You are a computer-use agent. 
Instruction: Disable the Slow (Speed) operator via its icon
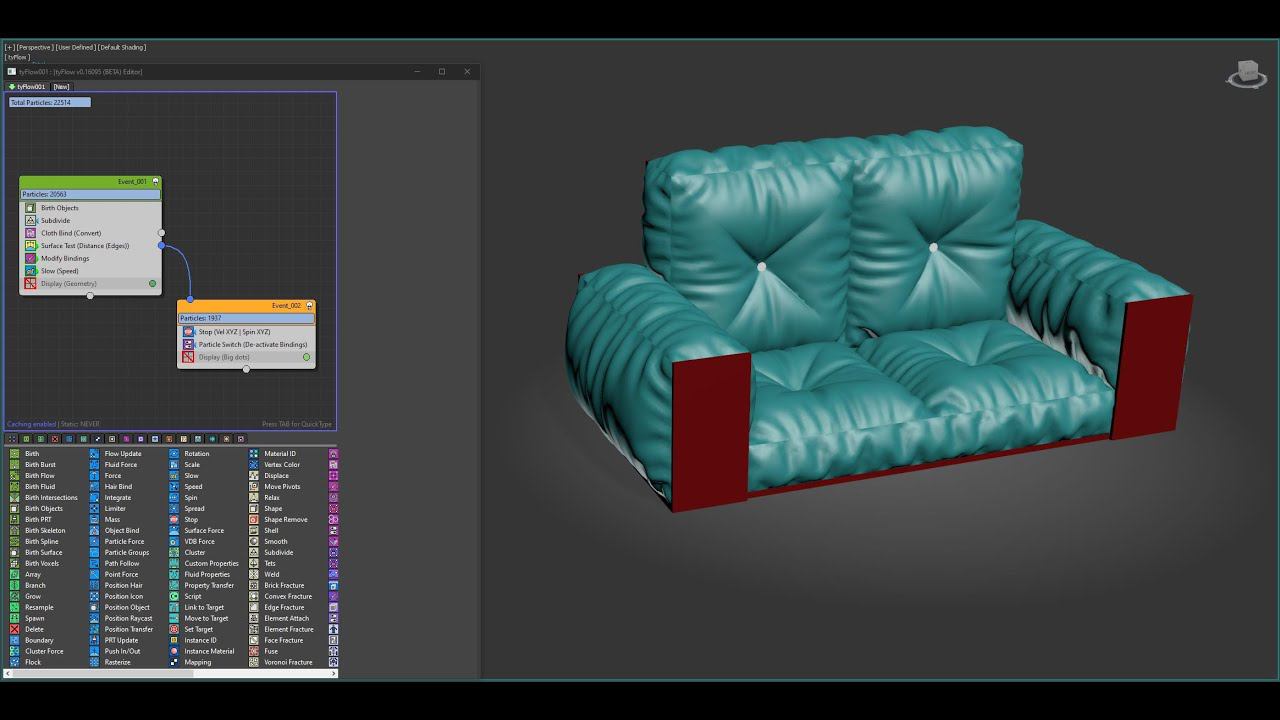pos(31,271)
